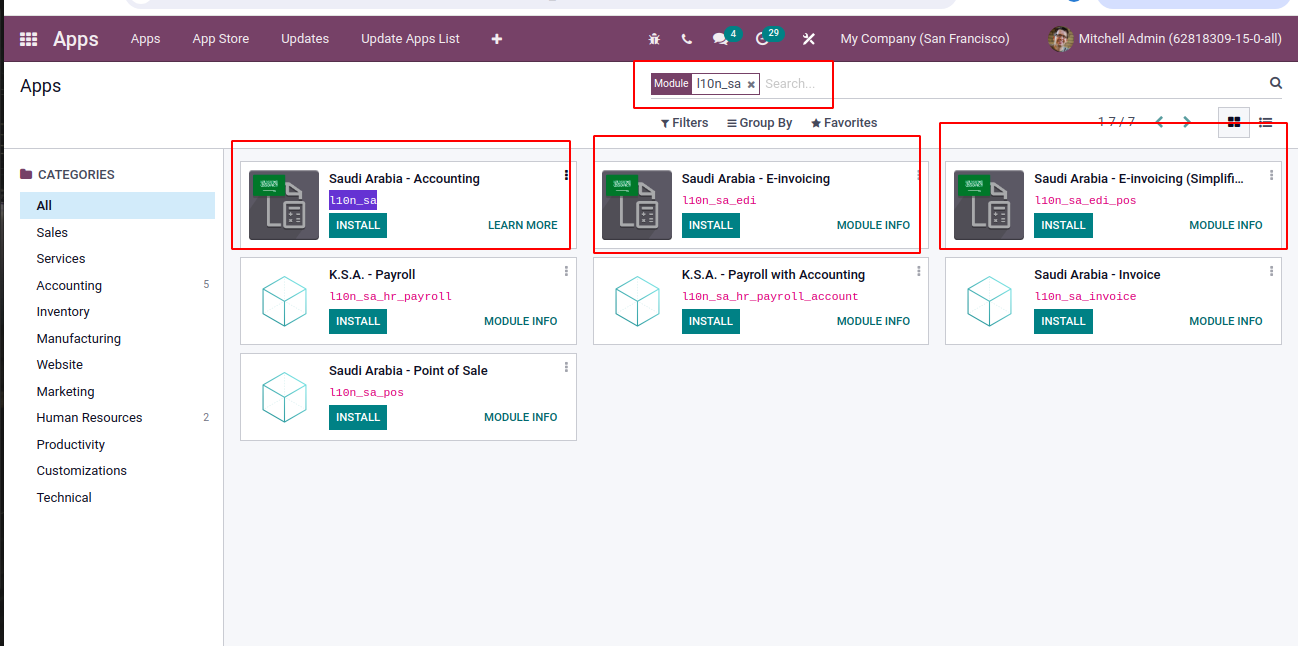1298x646 pixels.
Task: Select the Sales category
Action: click(118, 232)
